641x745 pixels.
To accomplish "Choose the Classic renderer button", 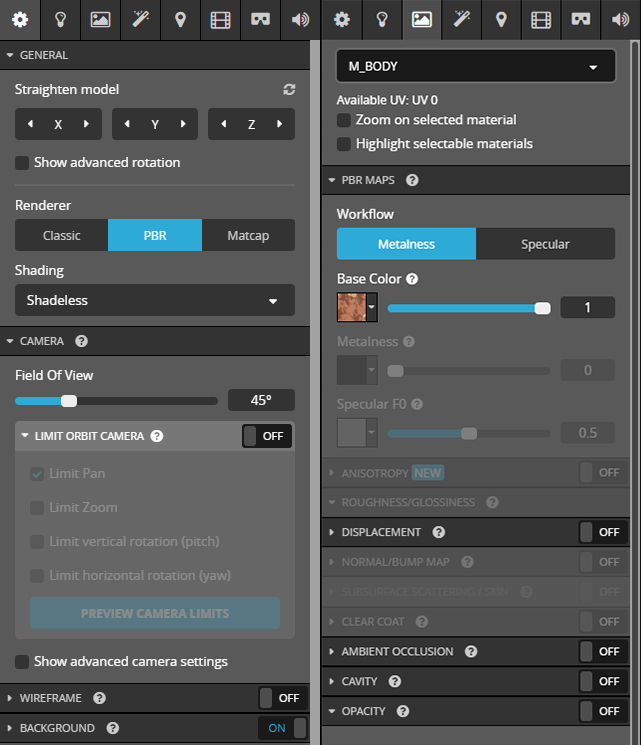I will click(61, 235).
